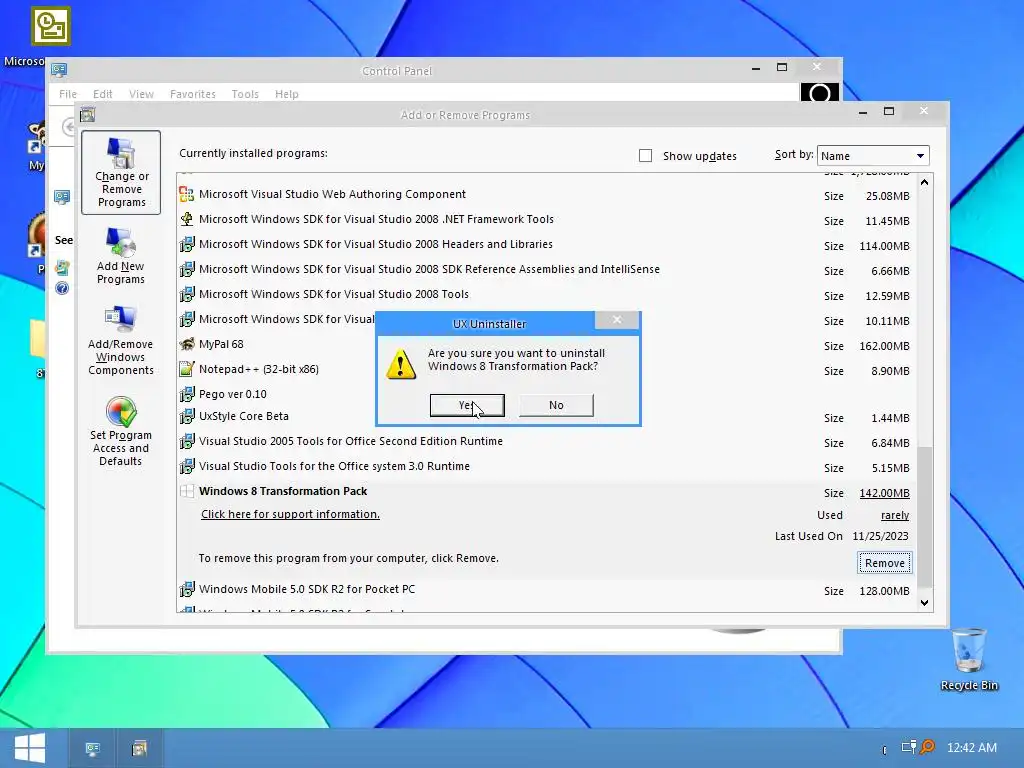The image size is (1024, 768).
Task: Select the Windows 8 Transformation Pack entry
Action: tap(283, 491)
